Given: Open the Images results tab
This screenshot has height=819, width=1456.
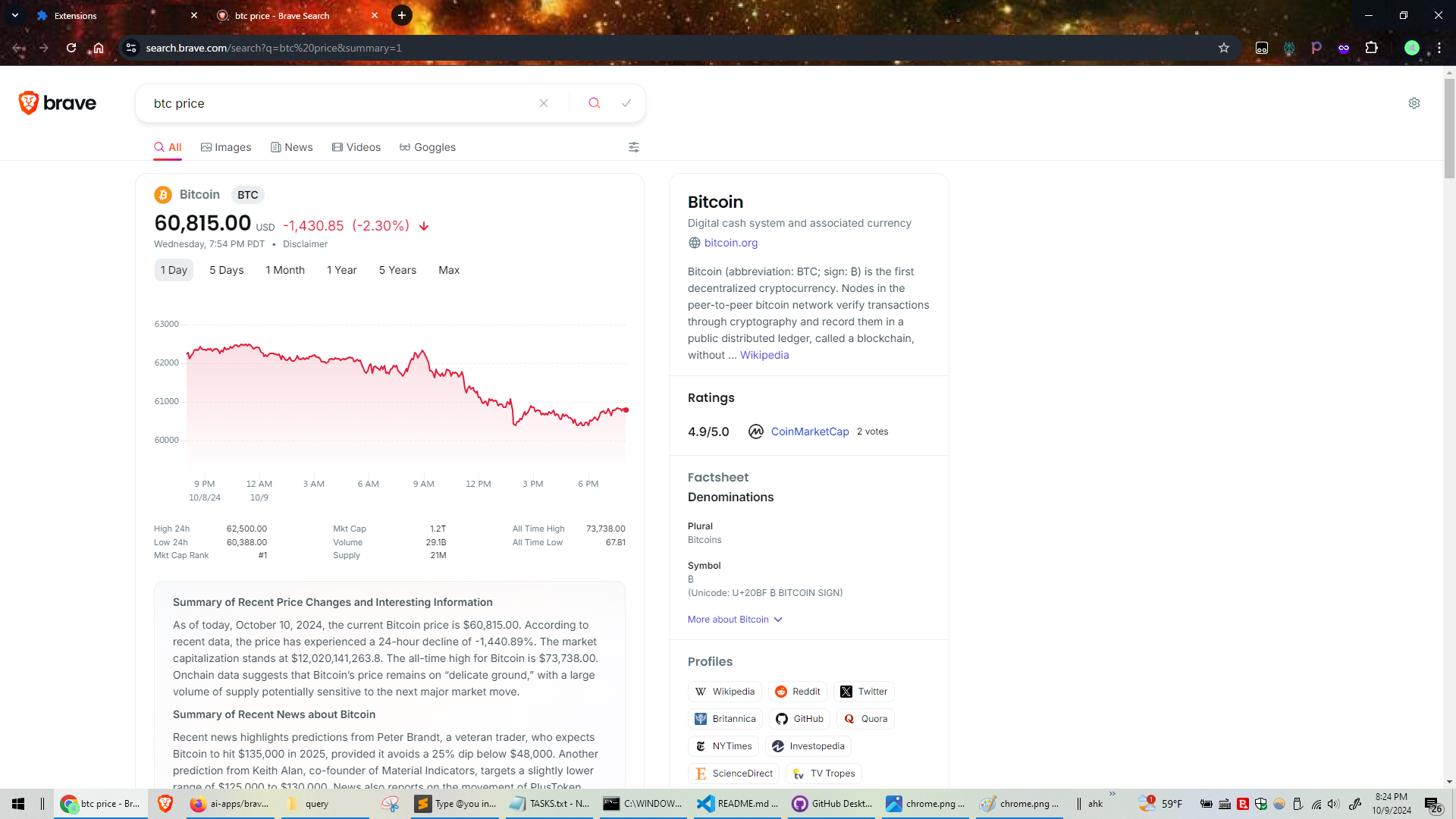Looking at the screenshot, I should 226,147.
